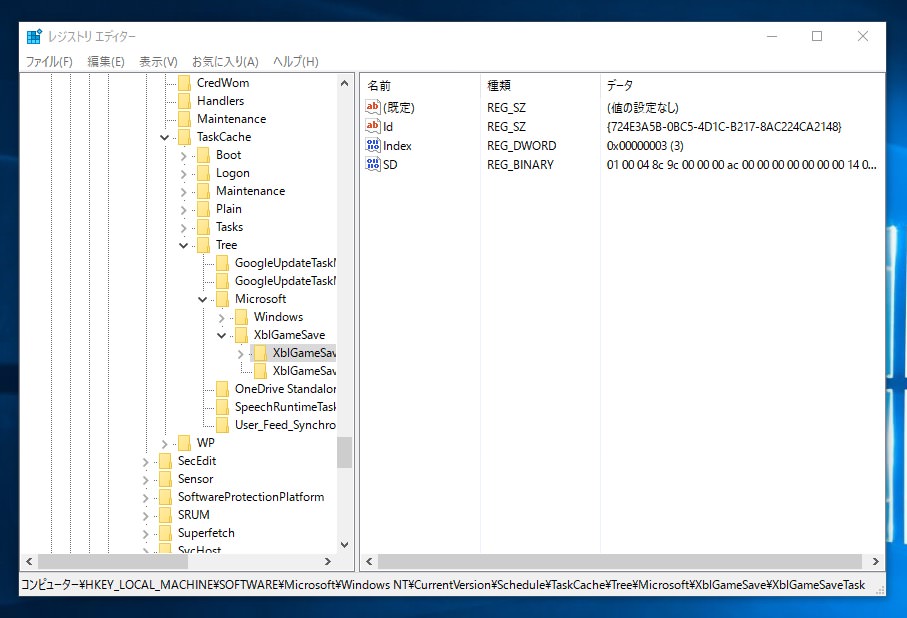The height and width of the screenshot is (618, 907).
Task: Click the binary icon of Index value
Action: click(373, 145)
